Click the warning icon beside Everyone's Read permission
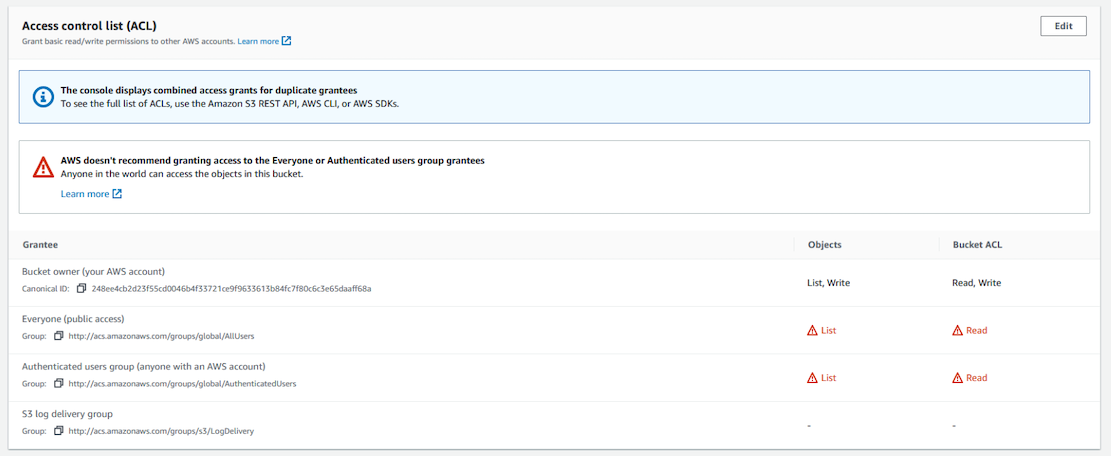The width and height of the screenshot is (1111, 456). [957, 330]
